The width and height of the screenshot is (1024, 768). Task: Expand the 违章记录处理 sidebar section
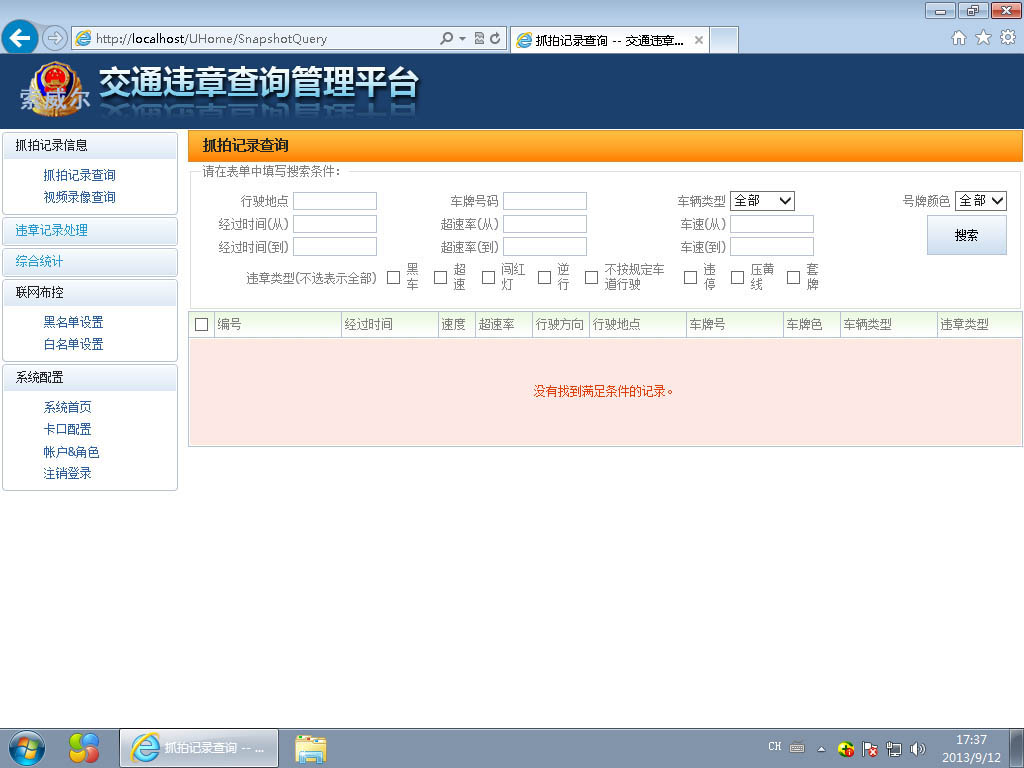point(52,231)
